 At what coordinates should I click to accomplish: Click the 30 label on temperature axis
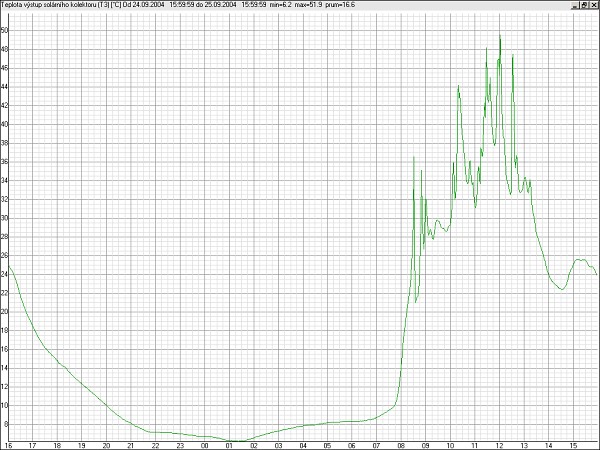tap(4, 218)
